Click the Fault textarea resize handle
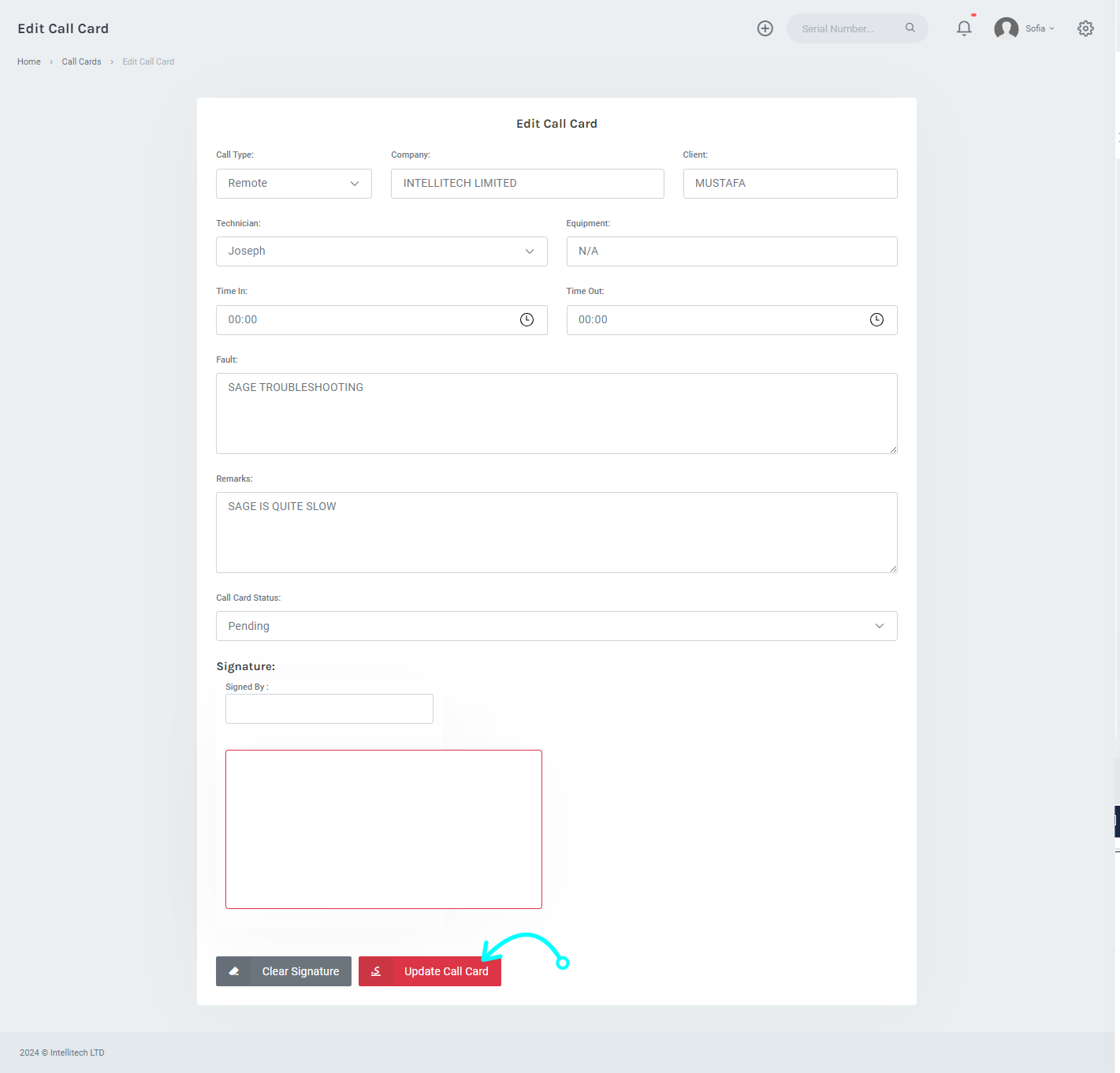Viewport: 1120px width, 1073px height. click(892, 449)
